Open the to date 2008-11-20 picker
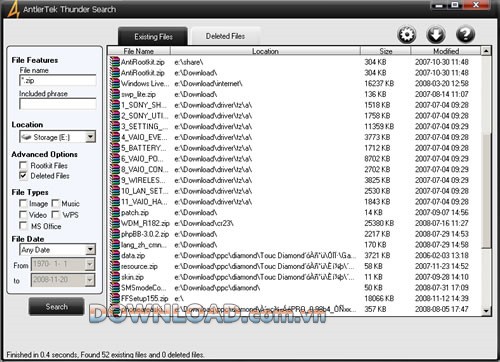 90,280
